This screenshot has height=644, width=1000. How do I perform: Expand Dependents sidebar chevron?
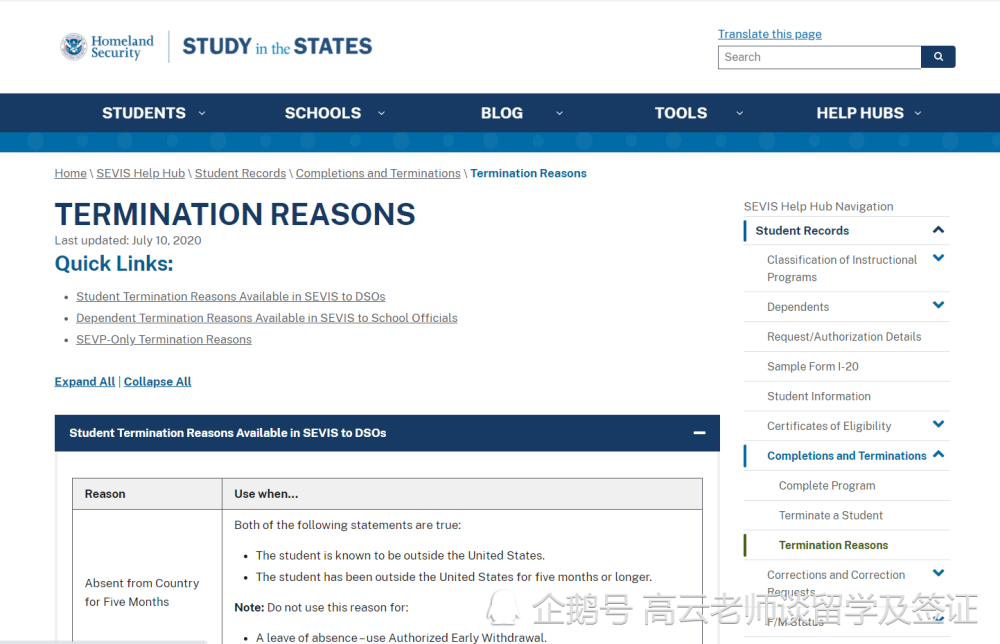pyautogui.click(x=938, y=305)
